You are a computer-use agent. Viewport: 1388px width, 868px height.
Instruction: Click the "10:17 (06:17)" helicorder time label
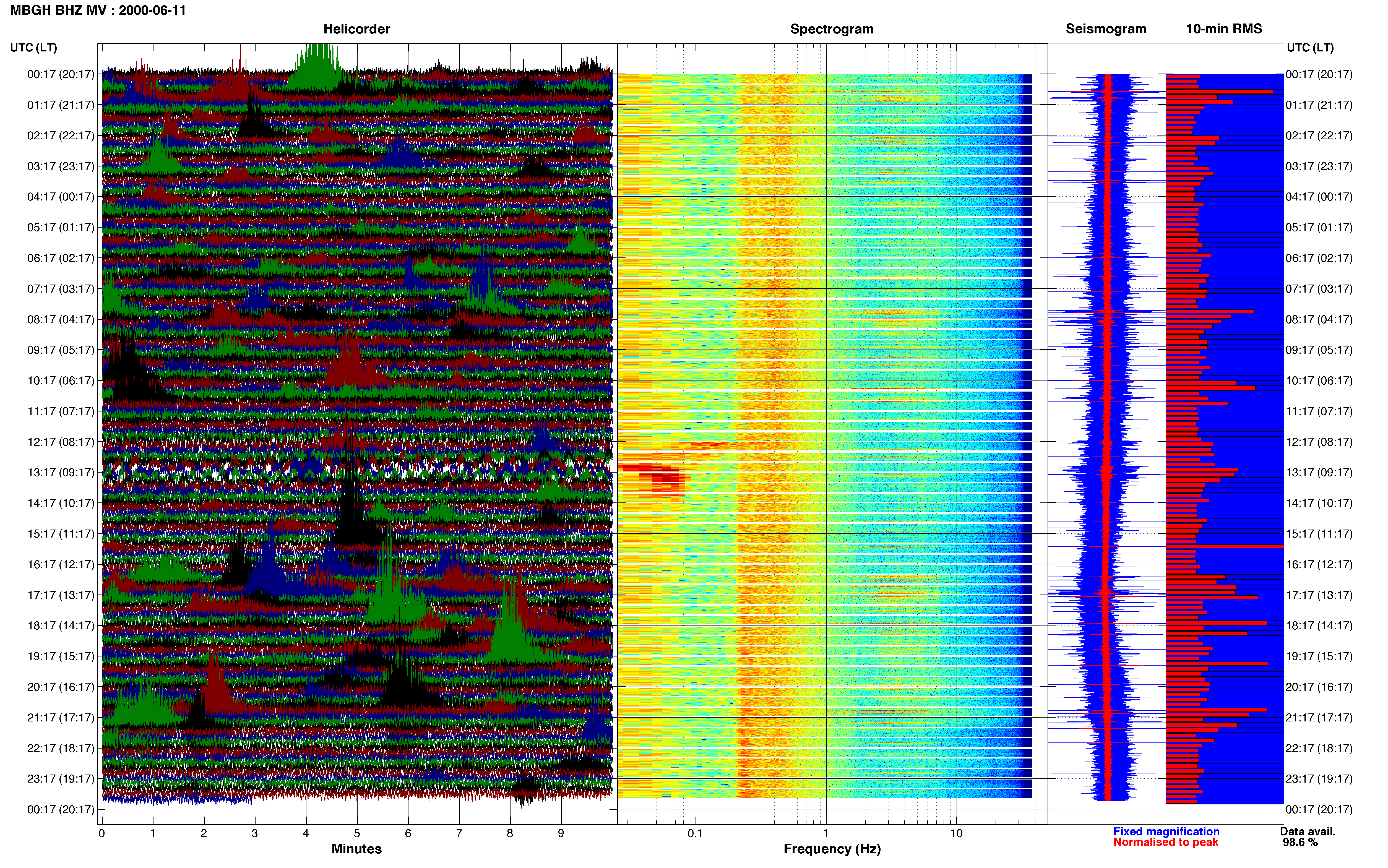point(61,380)
